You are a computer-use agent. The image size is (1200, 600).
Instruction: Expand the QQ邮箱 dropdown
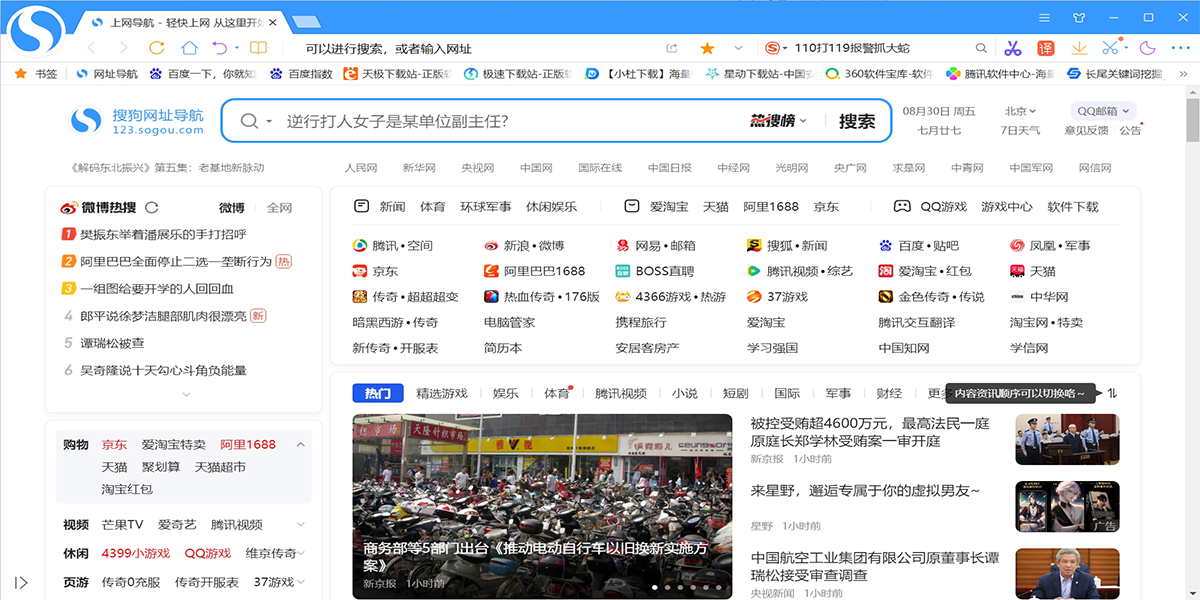[x=1105, y=111]
